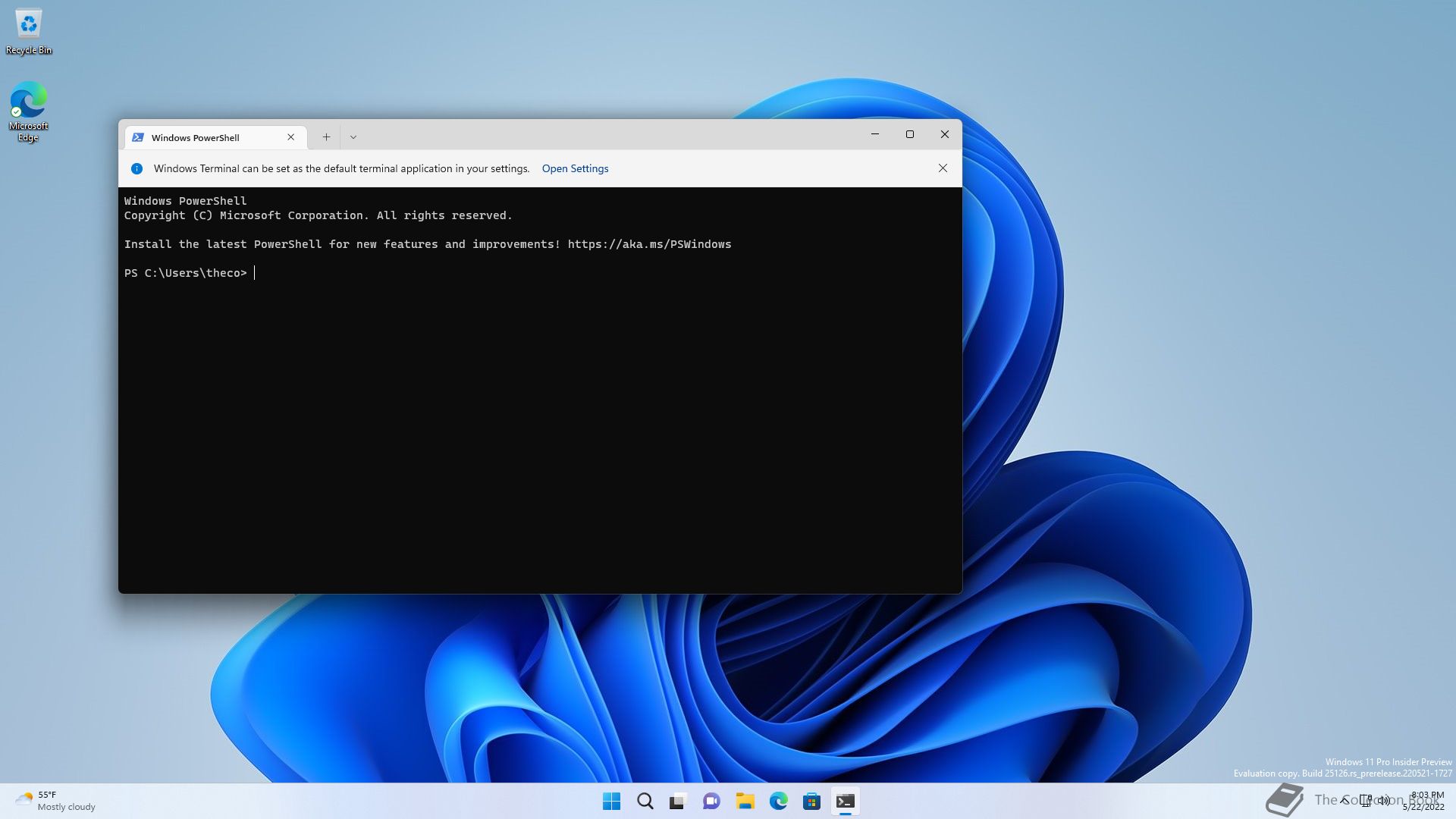Open Teams Chat from taskbar
The image size is (1456, 819).
[711, 801]
